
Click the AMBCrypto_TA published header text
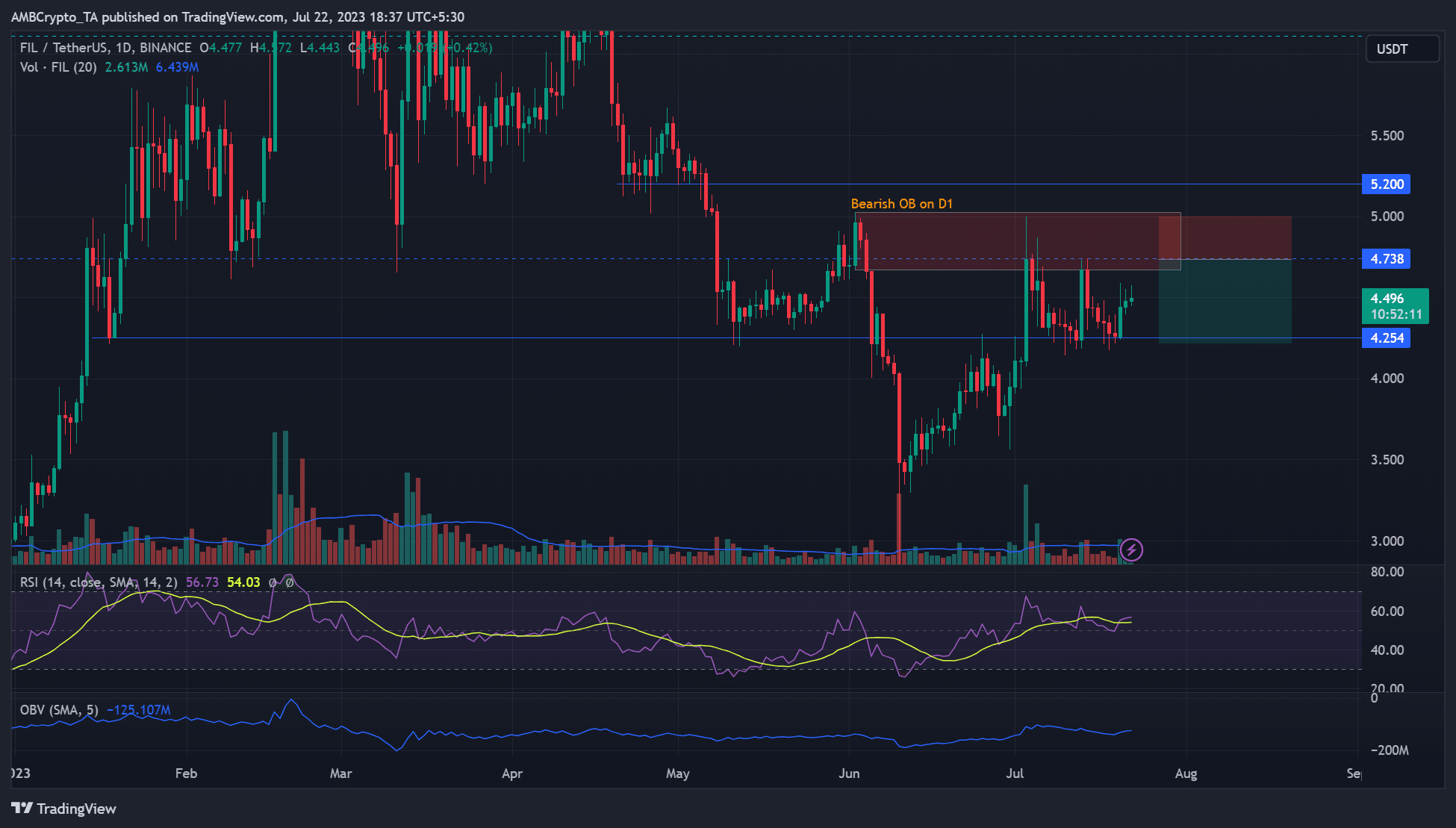[237, 16]
